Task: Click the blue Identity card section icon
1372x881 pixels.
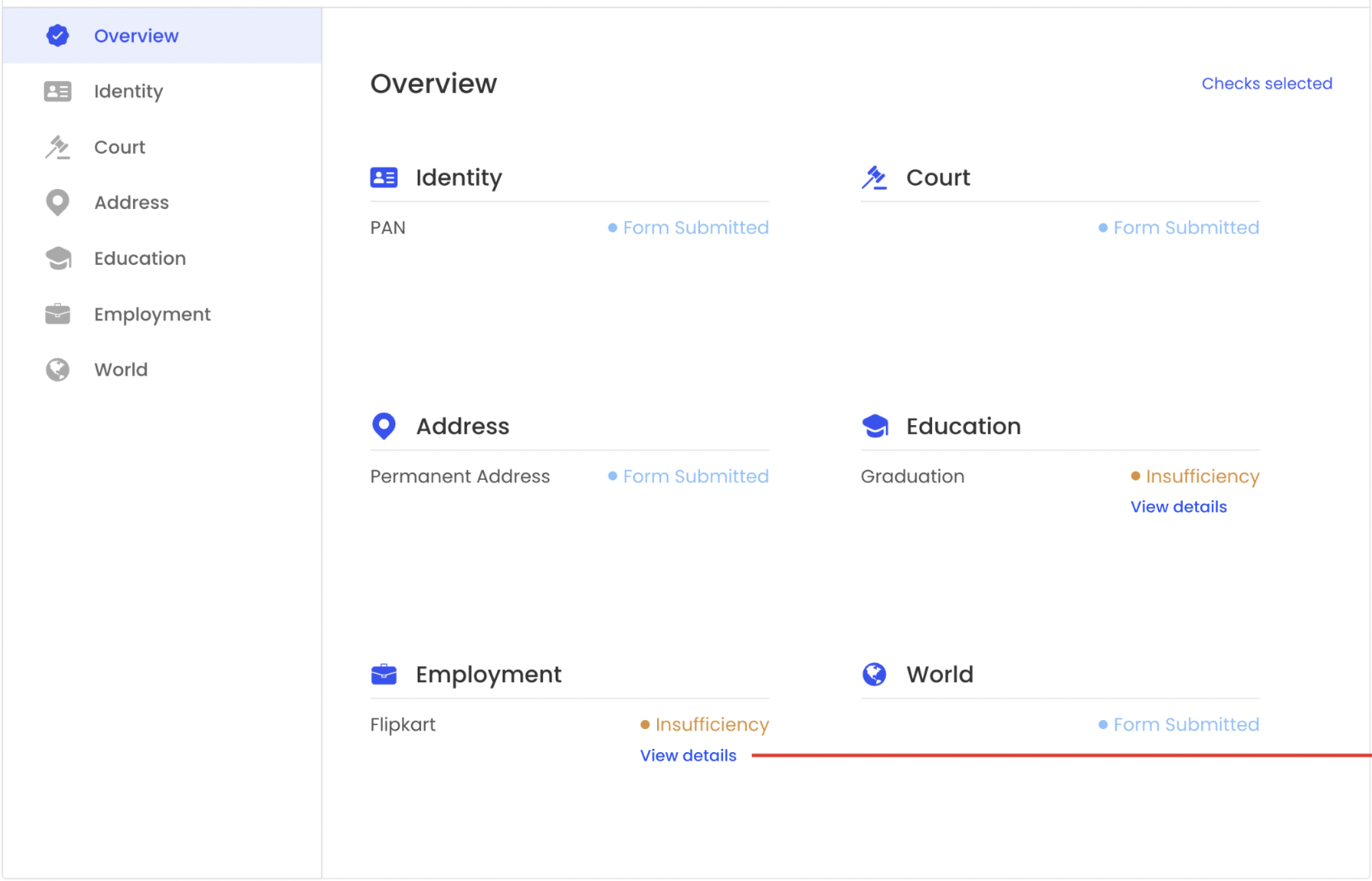Action: pyautogui.click(x=384, y=178)
